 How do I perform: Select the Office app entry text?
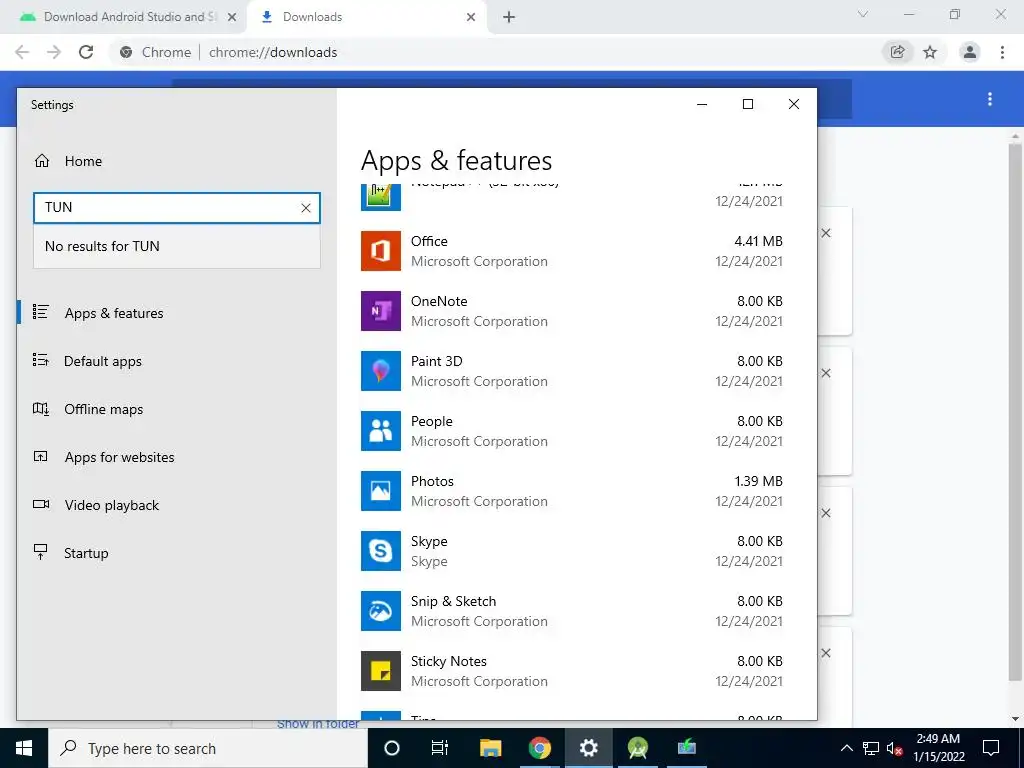tap(429, 241)
